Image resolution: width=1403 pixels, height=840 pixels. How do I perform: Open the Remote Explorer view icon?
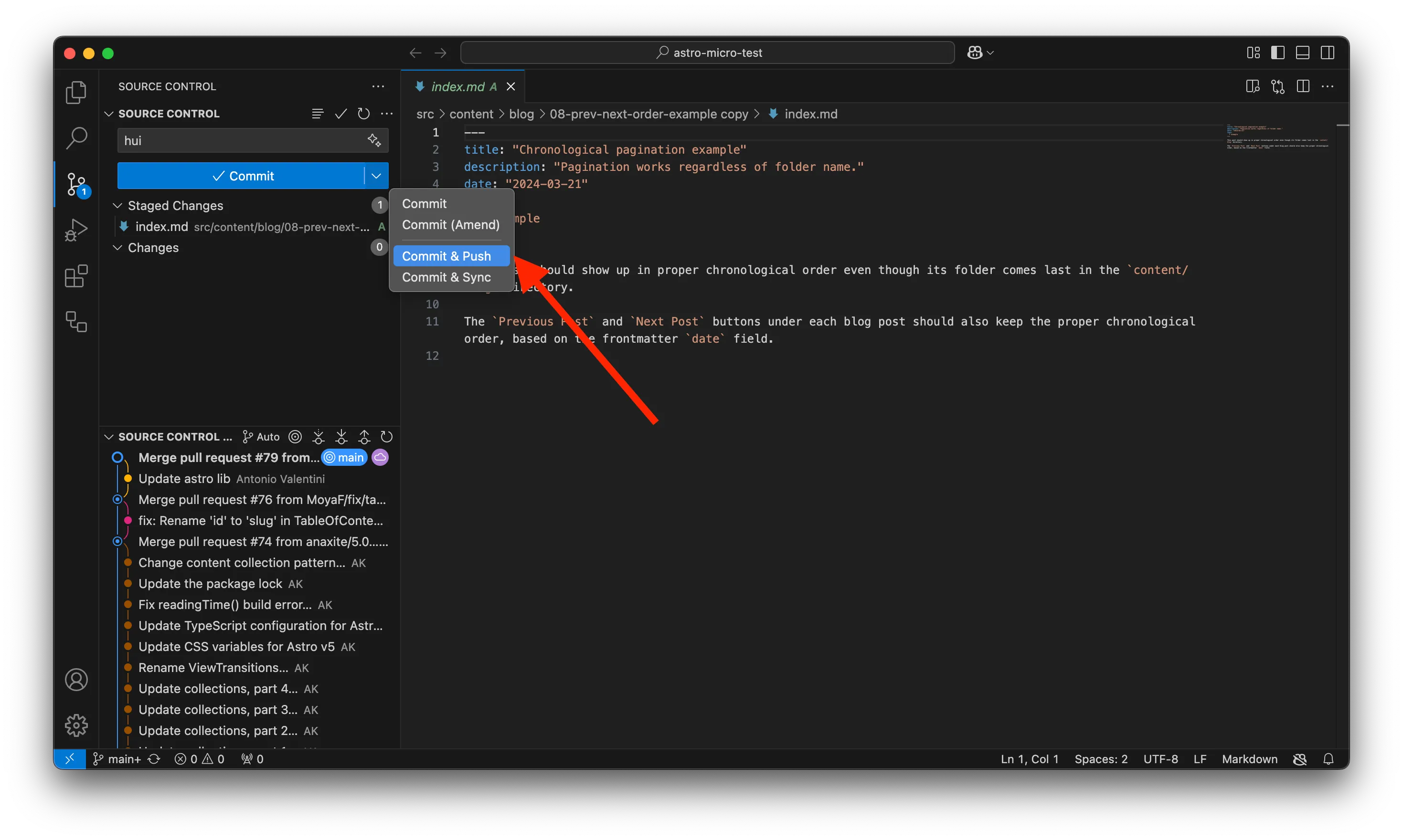(76, 322)
